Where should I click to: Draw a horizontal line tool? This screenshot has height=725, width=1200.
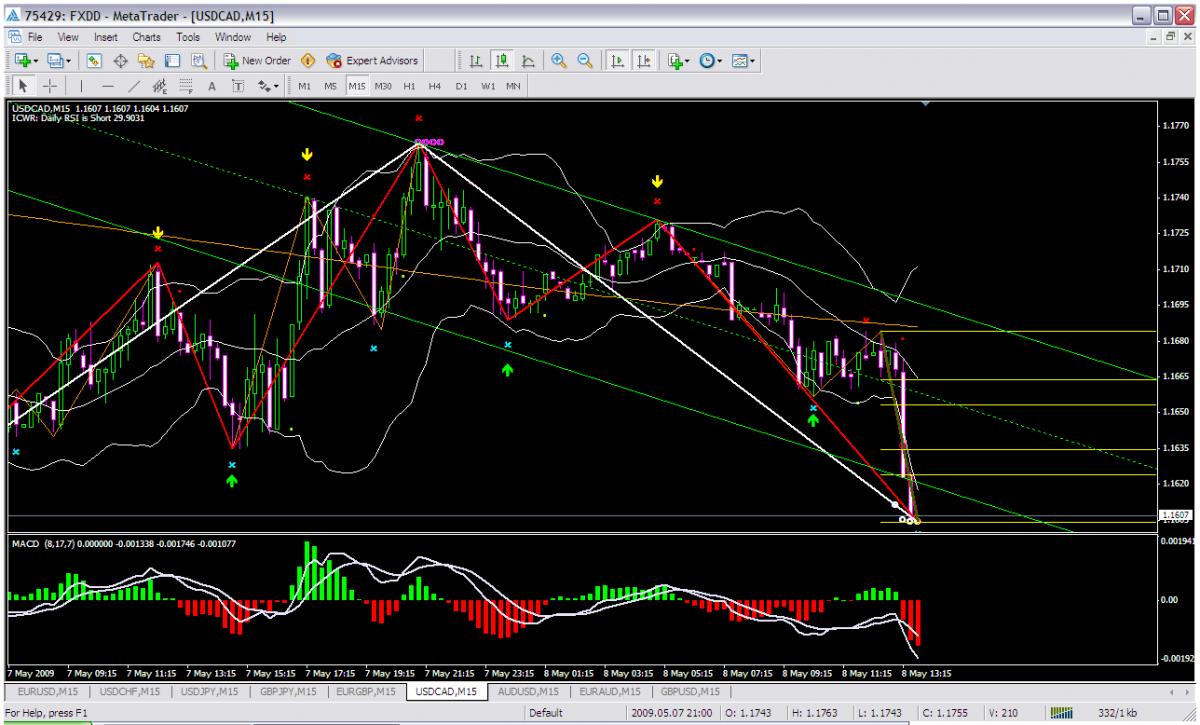tap(107, 86)
